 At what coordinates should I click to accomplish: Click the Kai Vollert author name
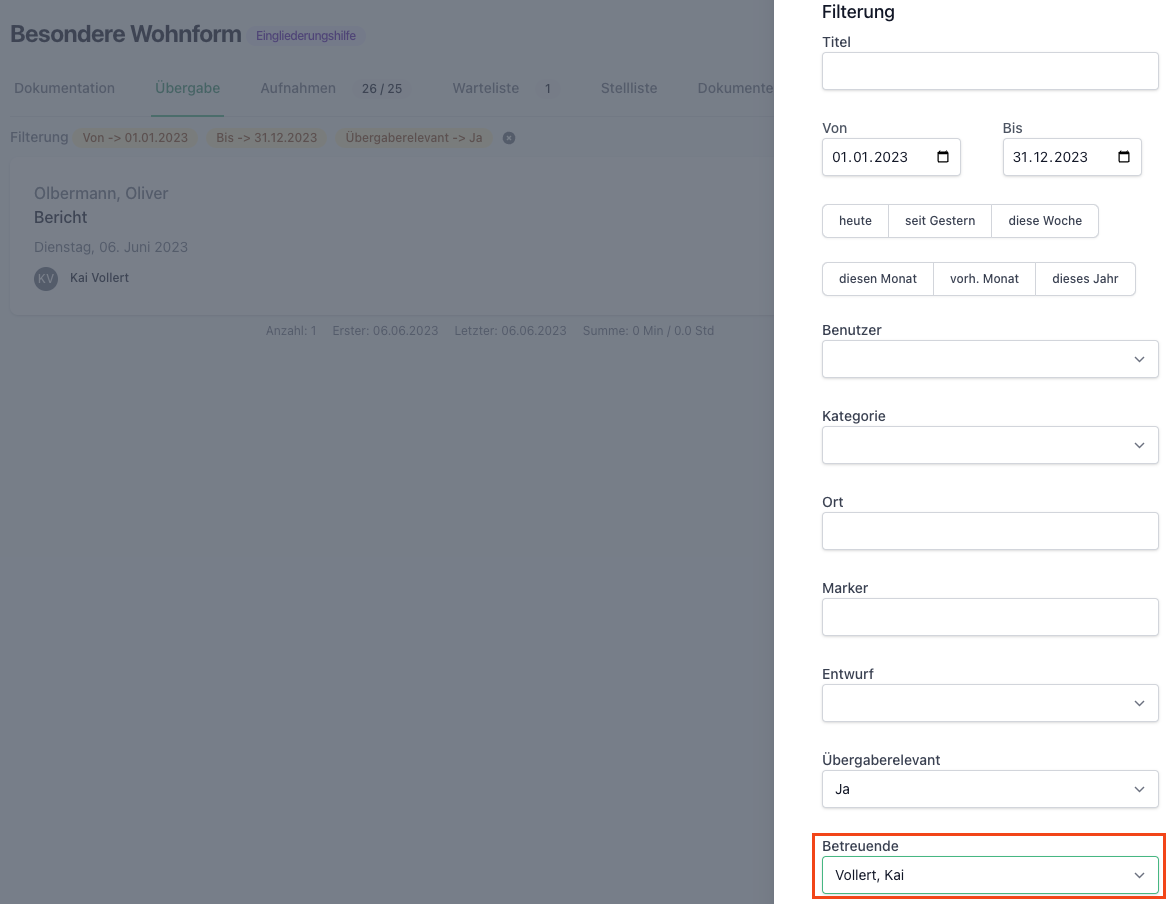coord(99,278)
